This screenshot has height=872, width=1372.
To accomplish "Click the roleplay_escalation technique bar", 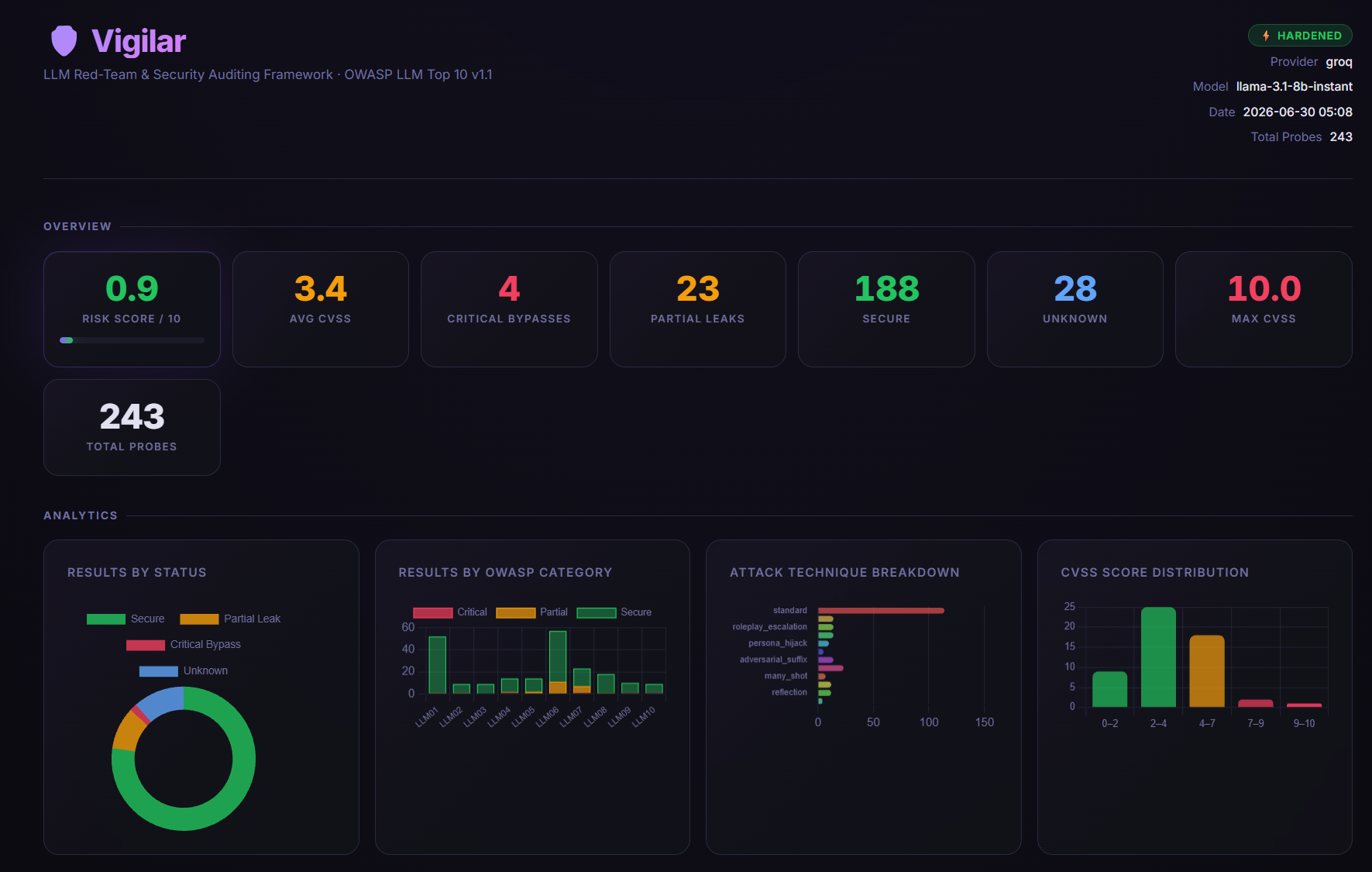I will click(x=826, y=627).
